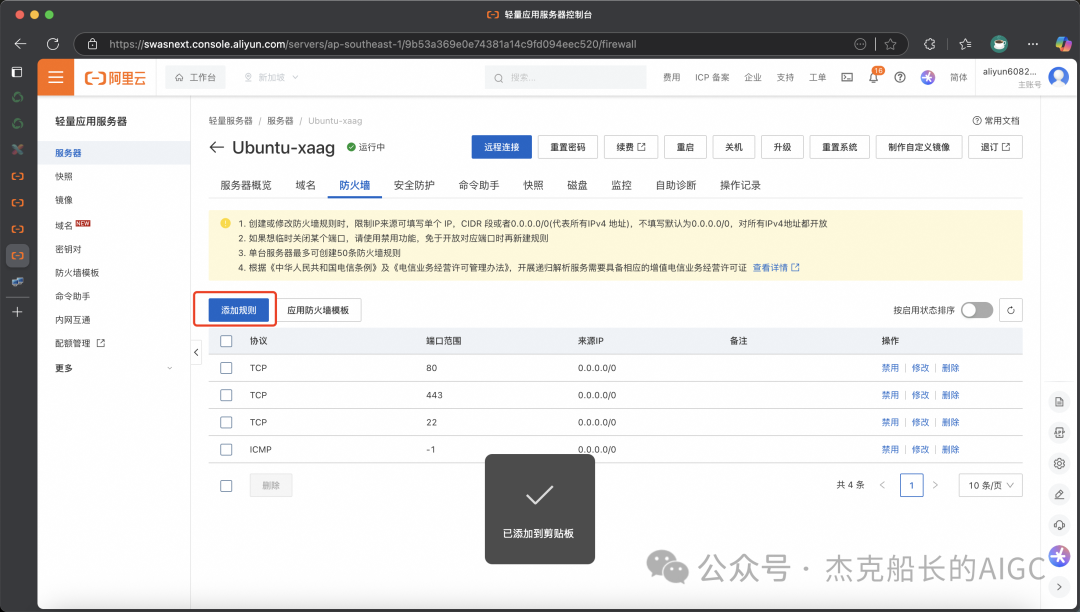The height and width of the screenshot is (612, 1080).
Task: Open the Copilot icon in browser toolbar
Action: (1063, 44)
